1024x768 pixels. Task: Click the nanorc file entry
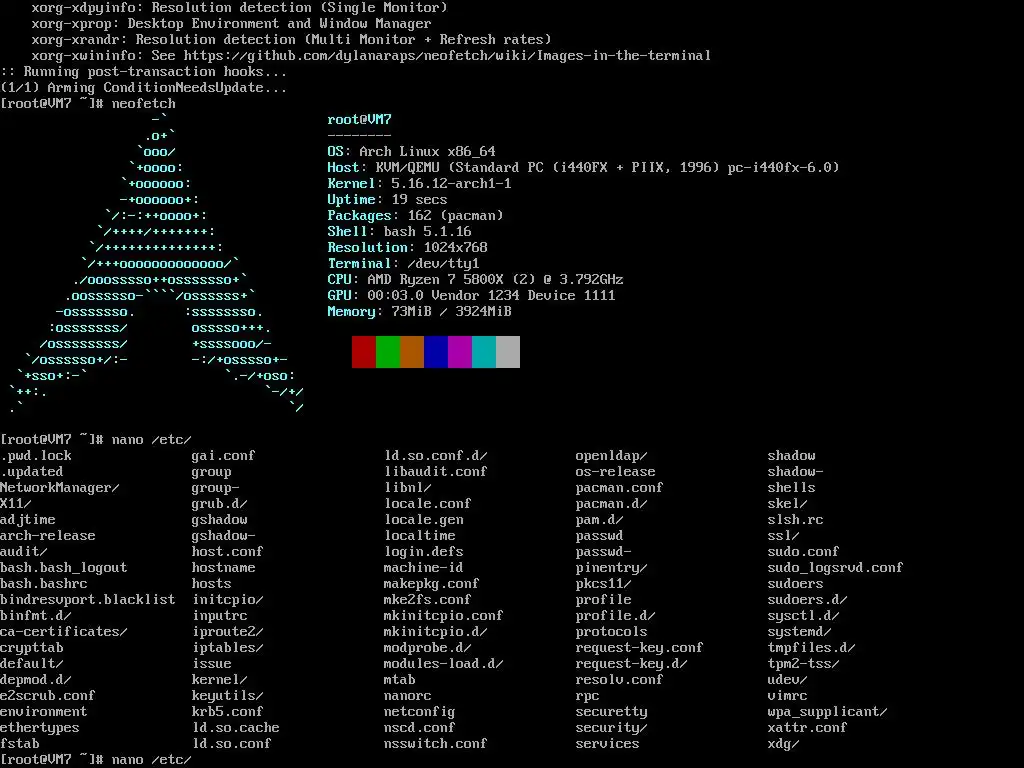pyautogui.click(x=408, y=696)
